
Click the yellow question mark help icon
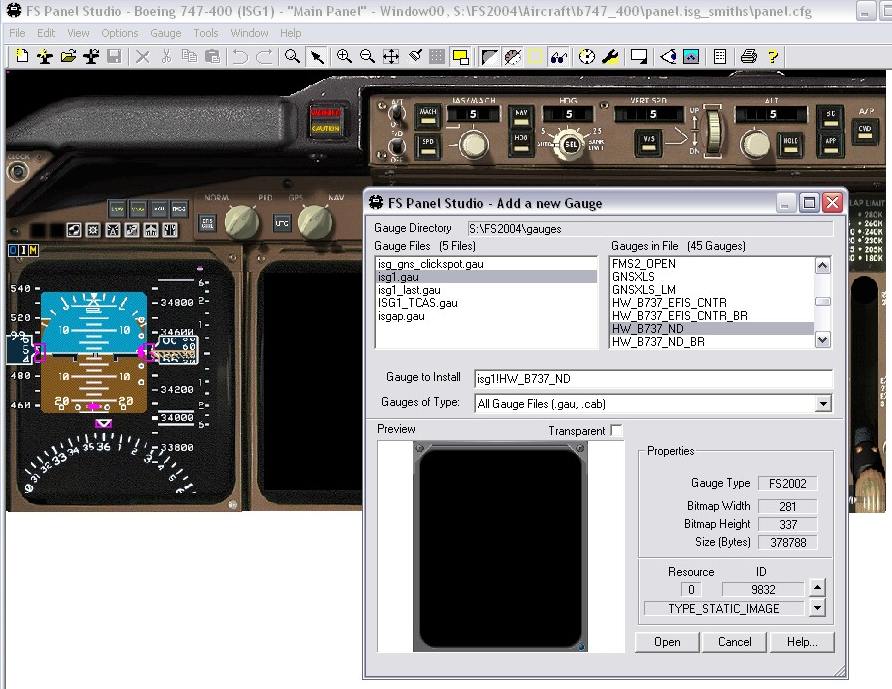coord(773,56)
